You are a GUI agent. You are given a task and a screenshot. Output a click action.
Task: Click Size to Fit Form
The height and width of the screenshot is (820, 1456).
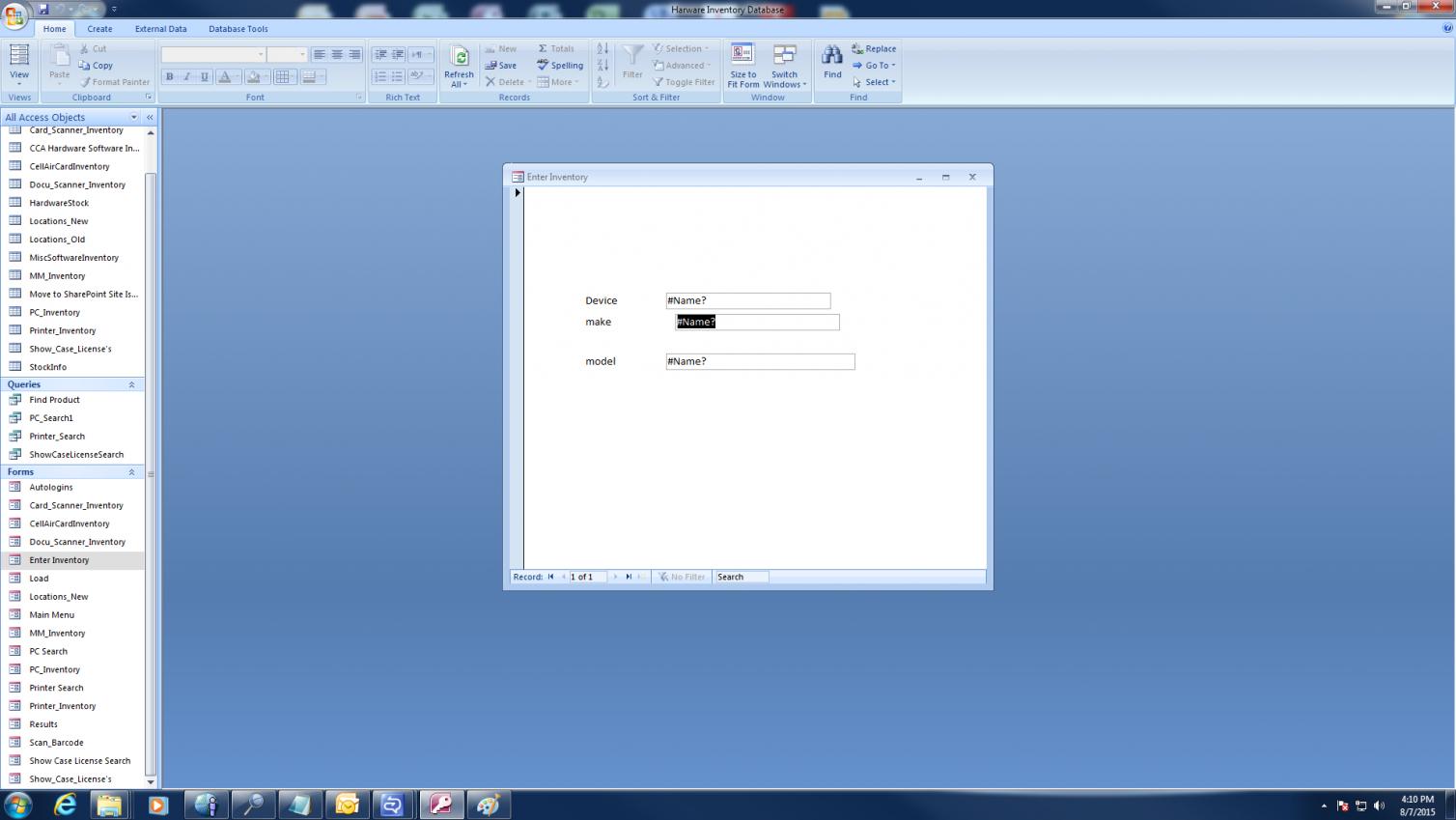tap(742, 66)
